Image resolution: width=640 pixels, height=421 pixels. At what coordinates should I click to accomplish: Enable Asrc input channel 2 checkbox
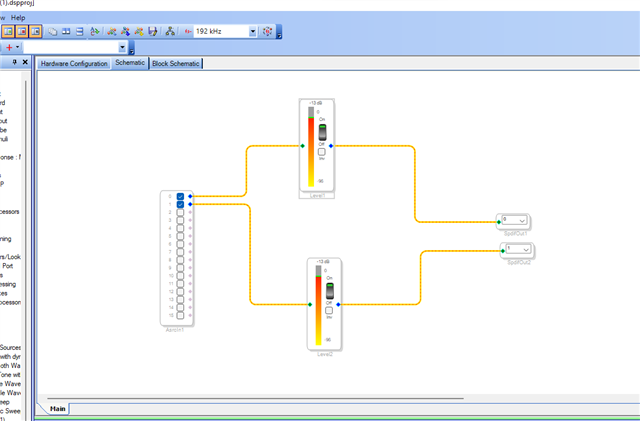[180, 212]
